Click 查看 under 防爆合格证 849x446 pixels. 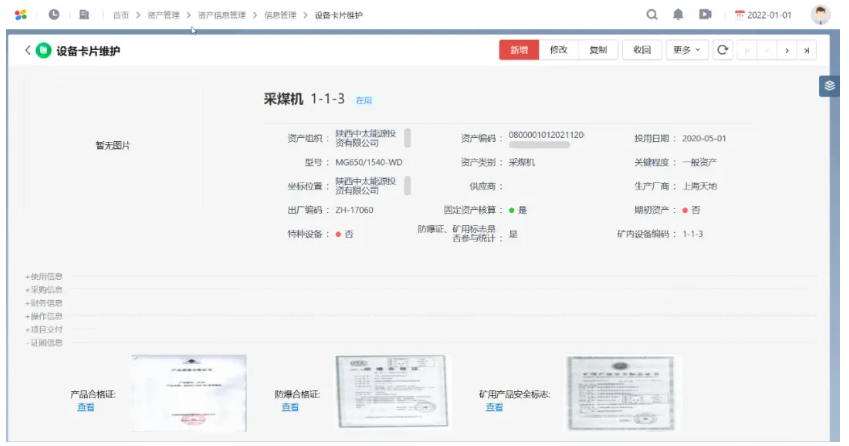[x=290, y=407]
